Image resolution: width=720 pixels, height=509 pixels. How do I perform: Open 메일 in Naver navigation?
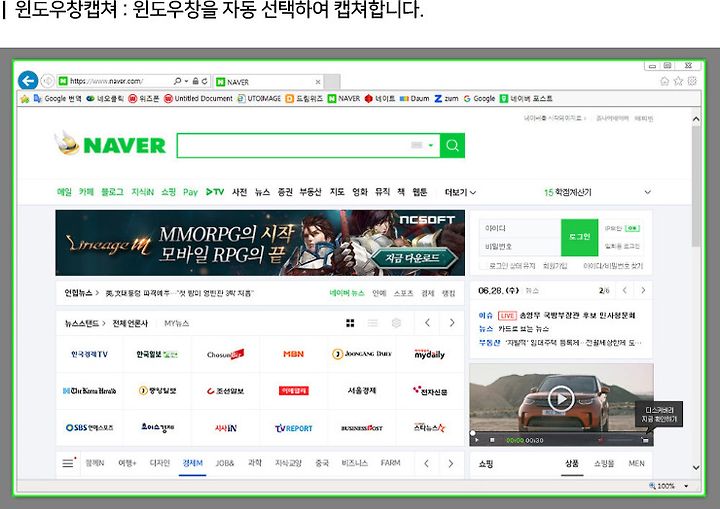pyautogui.click(x=64, y=192)
